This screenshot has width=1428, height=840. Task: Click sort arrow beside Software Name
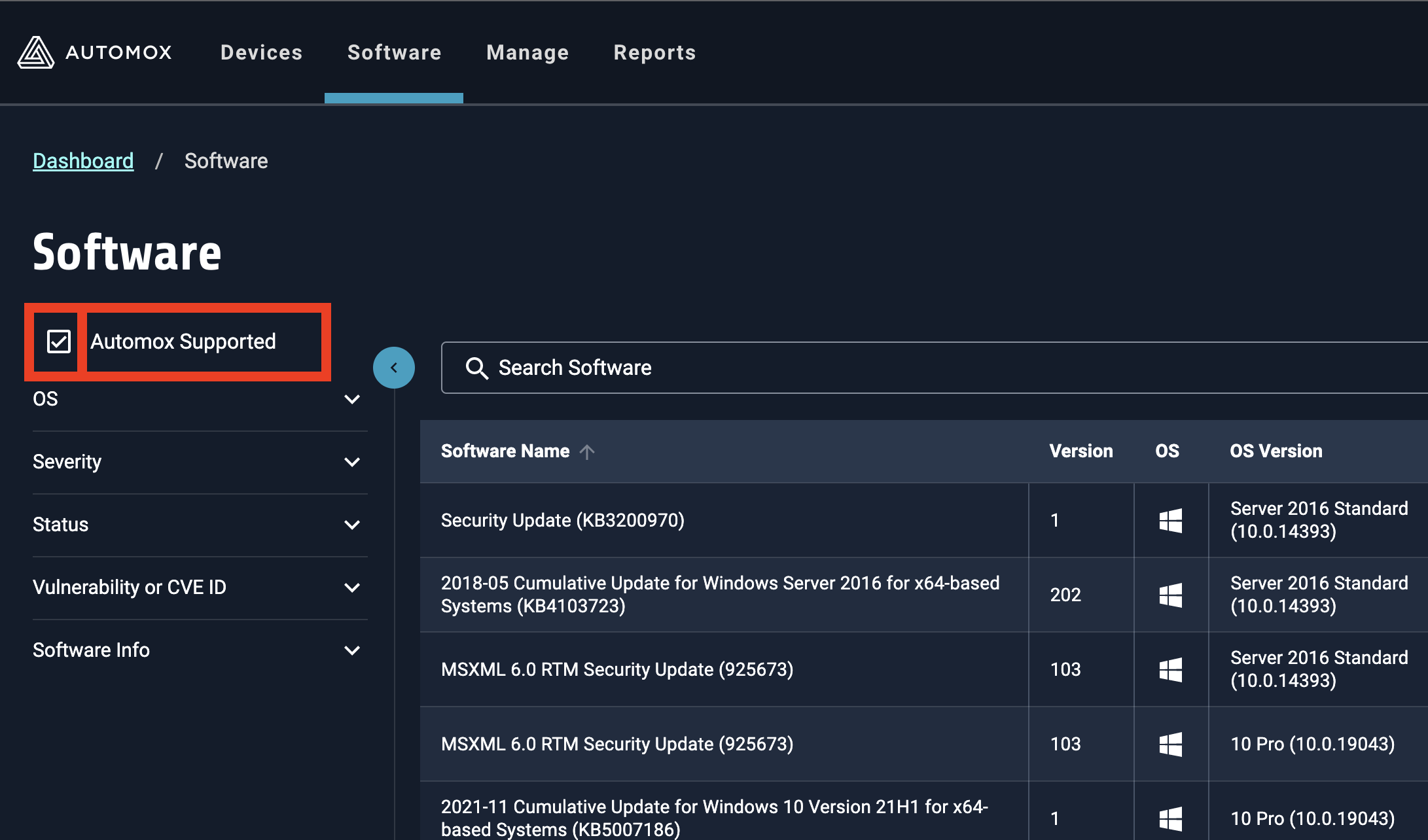[587, 451]
